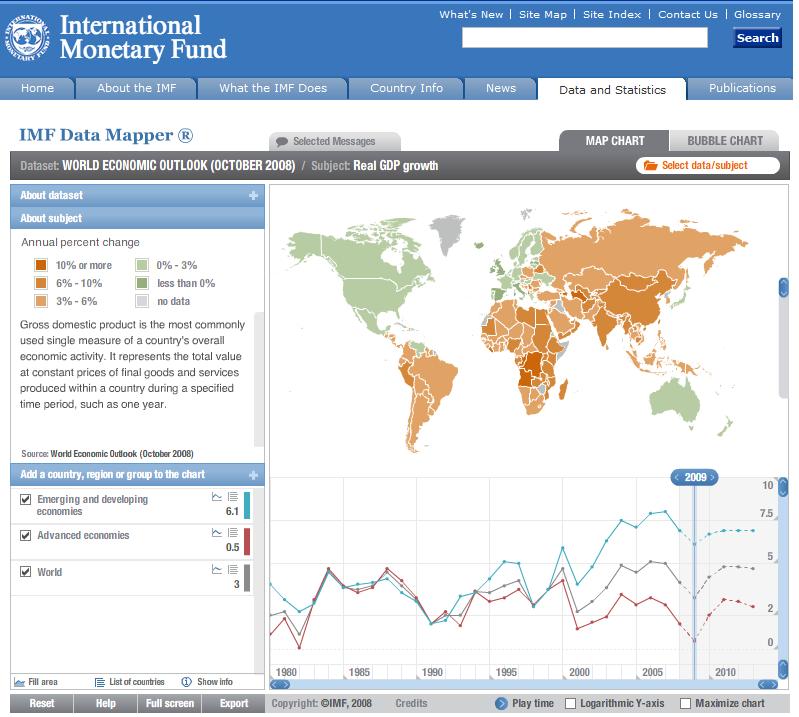The height and width of the screenshot is (717, 799).
Task: Open the list icon for World
Action: click(x=233, y=569)
